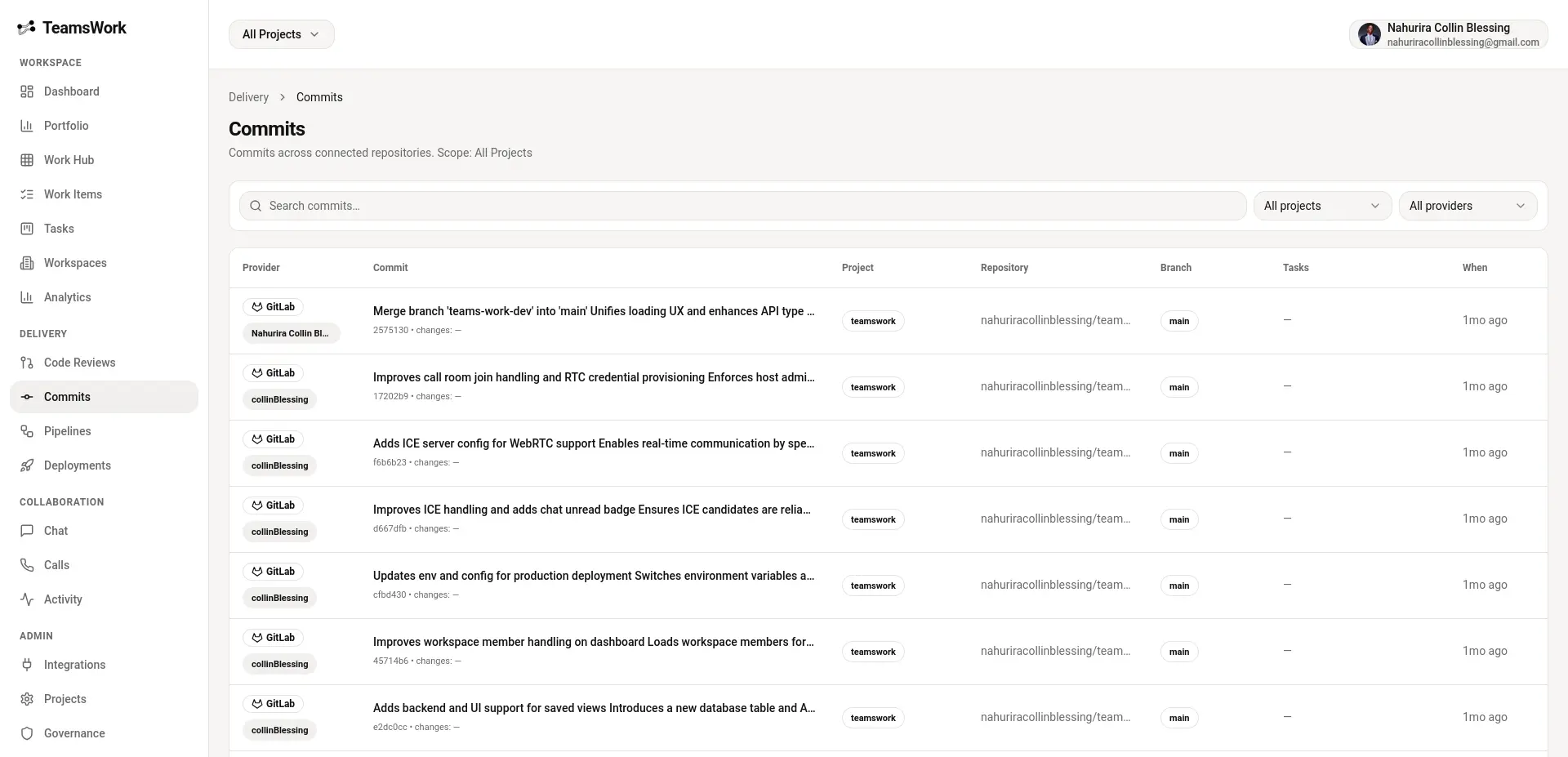Viewport: 1568px width, 757px height.
Task: Expand the All providers filter dropdown
Action: [x=1468, y=206]
